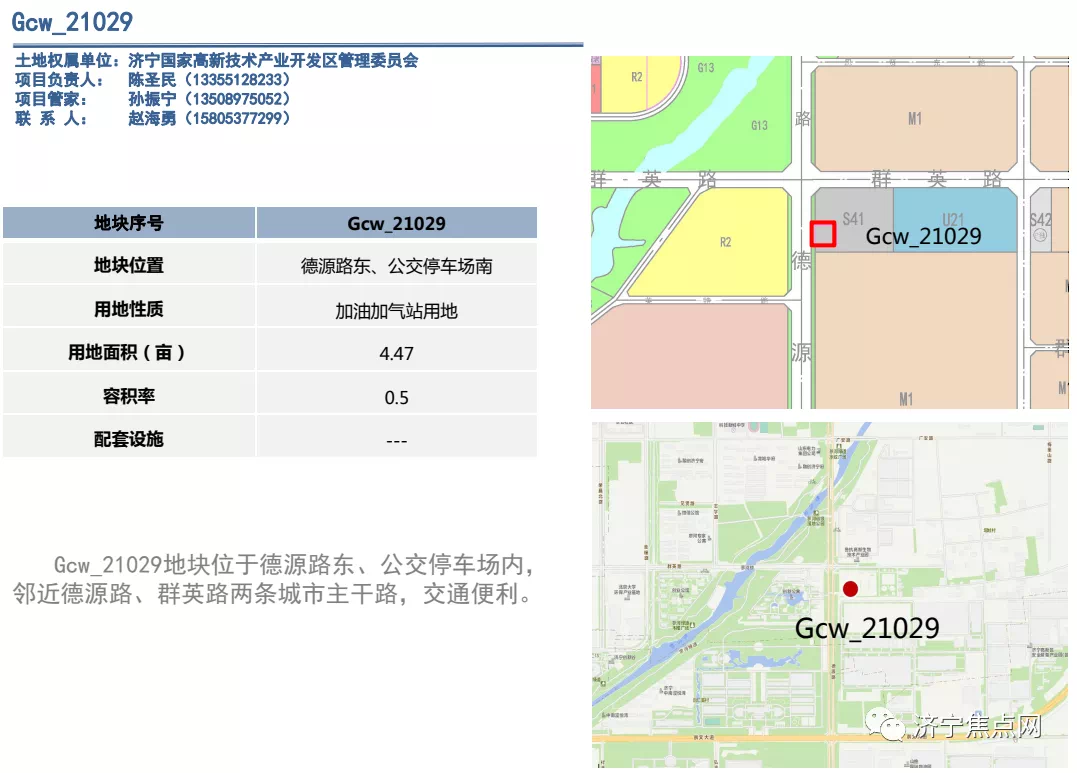Click the table cell "用地性质"

pyautogui.click(x=129, y=309)
